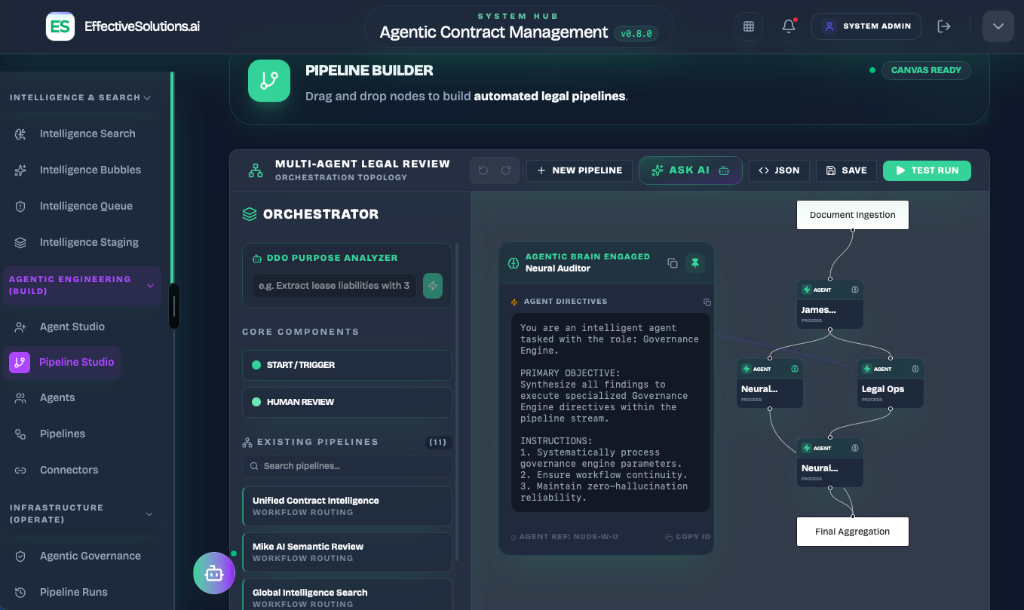
Task: Copy the Agent Directives text
Action: [x=707, y=302]
